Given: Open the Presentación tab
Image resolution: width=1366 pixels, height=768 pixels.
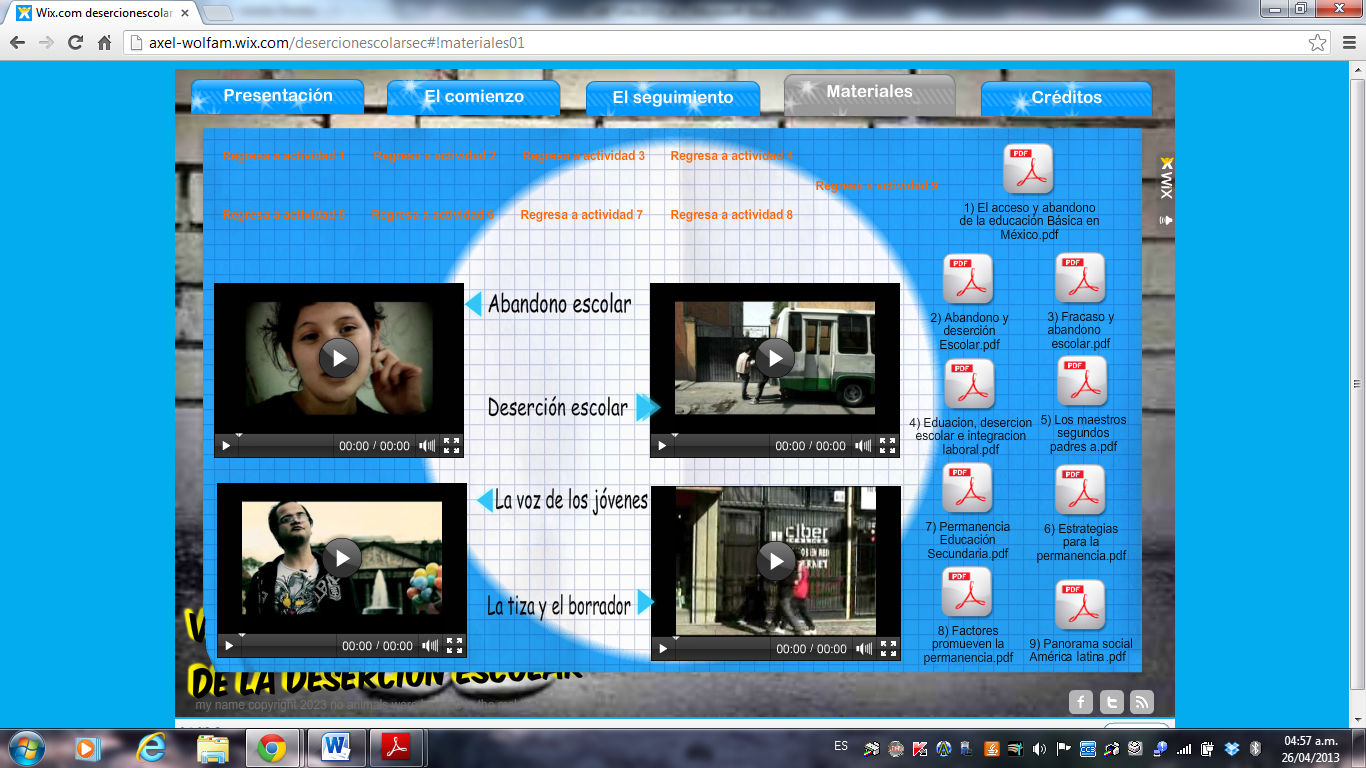Looking at the screenshot, I should (278, 97).
